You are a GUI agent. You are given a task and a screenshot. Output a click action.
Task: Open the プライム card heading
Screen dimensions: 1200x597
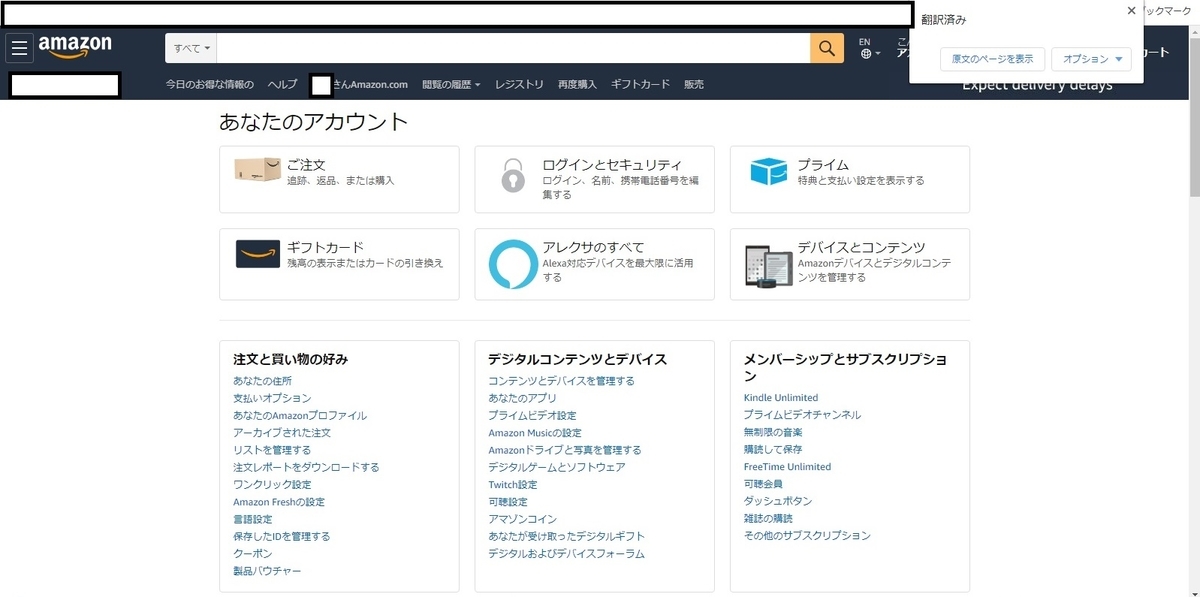(x=823, y=165)
